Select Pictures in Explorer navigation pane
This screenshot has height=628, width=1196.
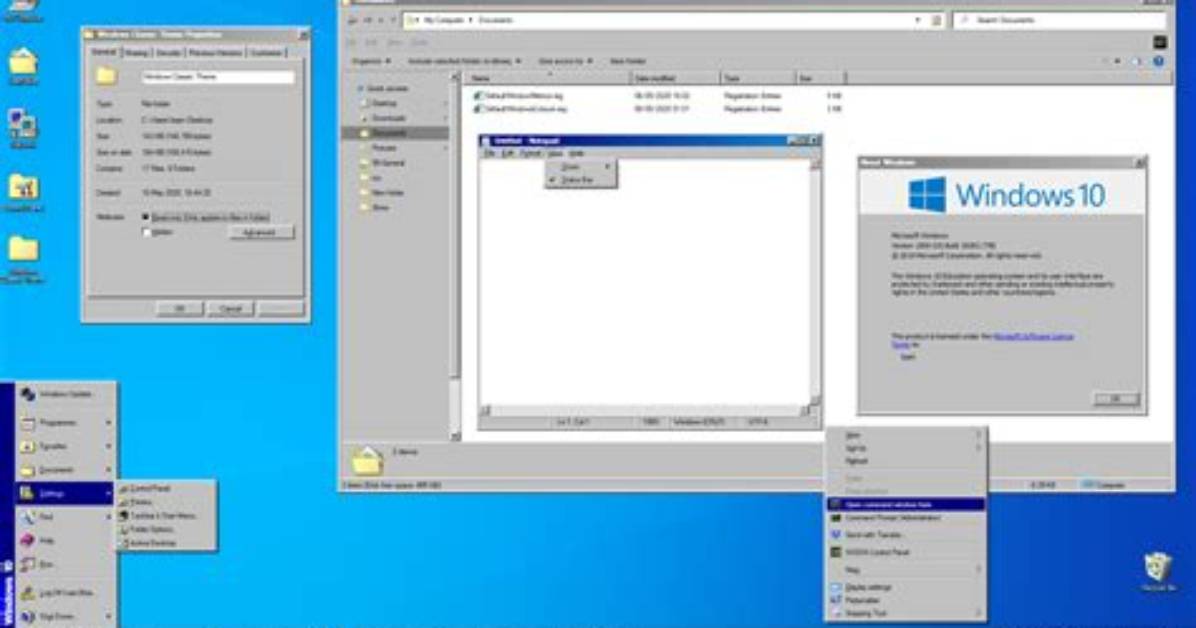(384, 147)
